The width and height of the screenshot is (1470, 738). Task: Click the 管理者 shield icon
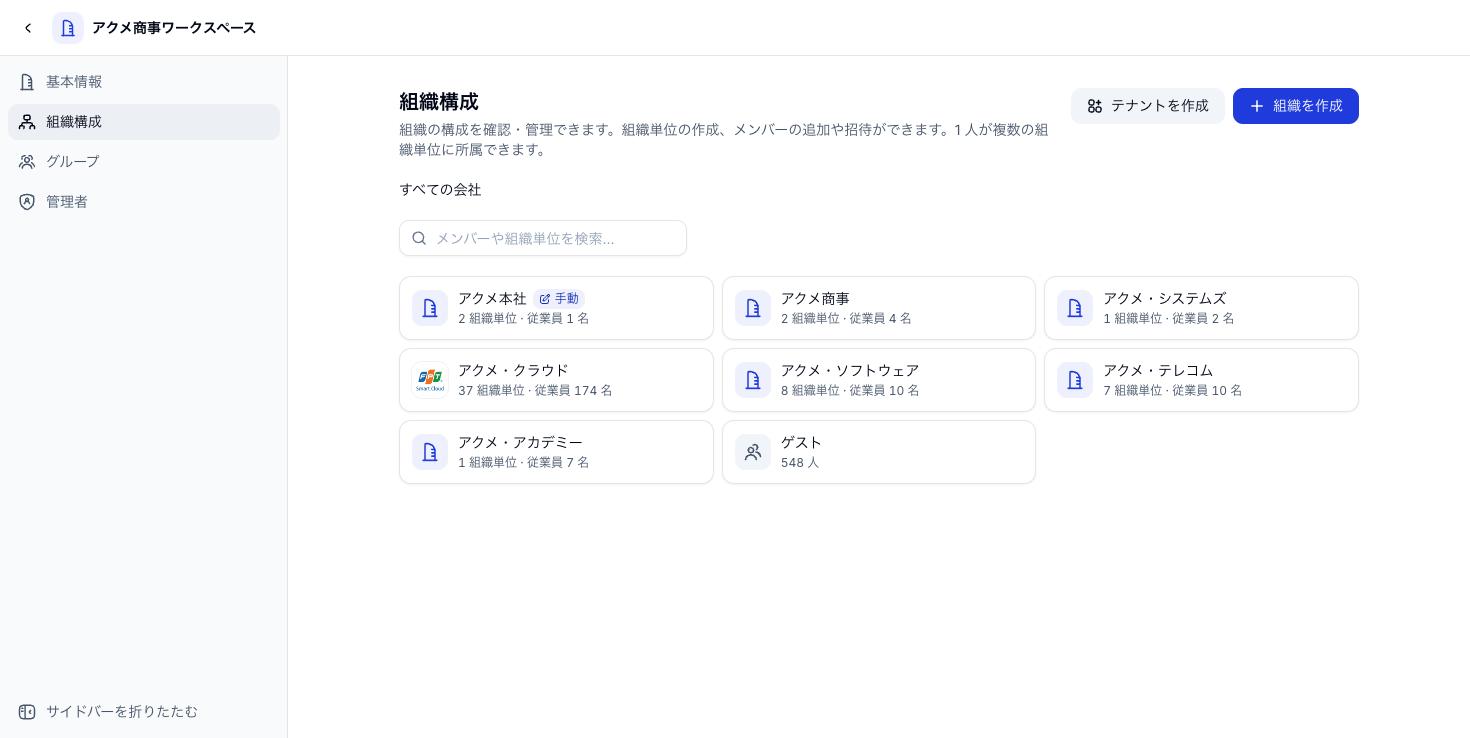[x=27, y=202]
